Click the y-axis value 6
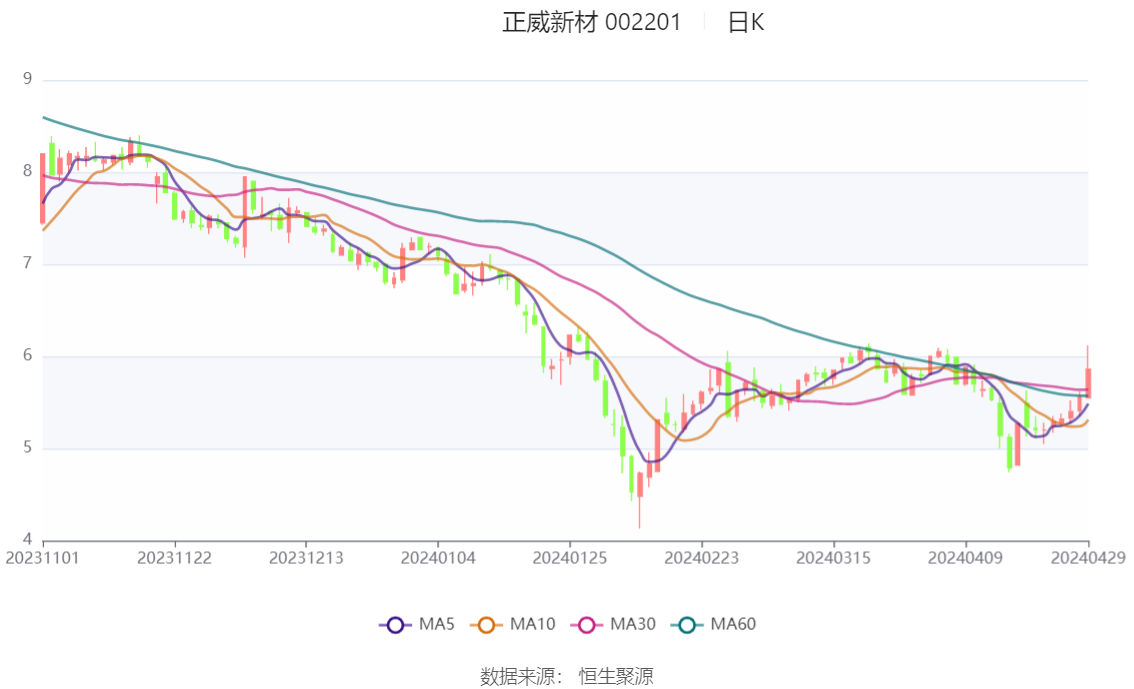Screen dimensions: 1134x689 point(27,355)
